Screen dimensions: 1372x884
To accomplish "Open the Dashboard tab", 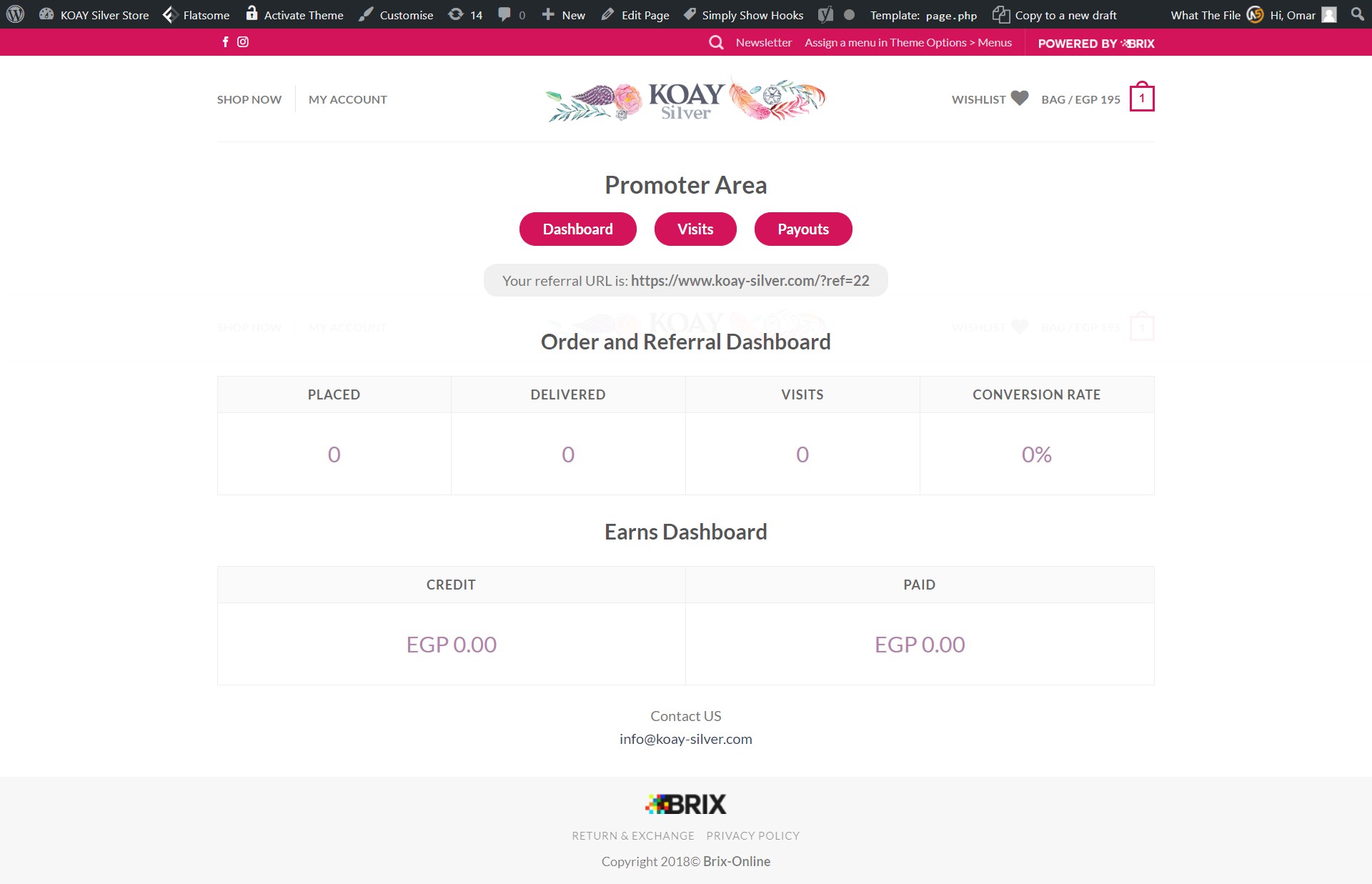I will point(577,229).
